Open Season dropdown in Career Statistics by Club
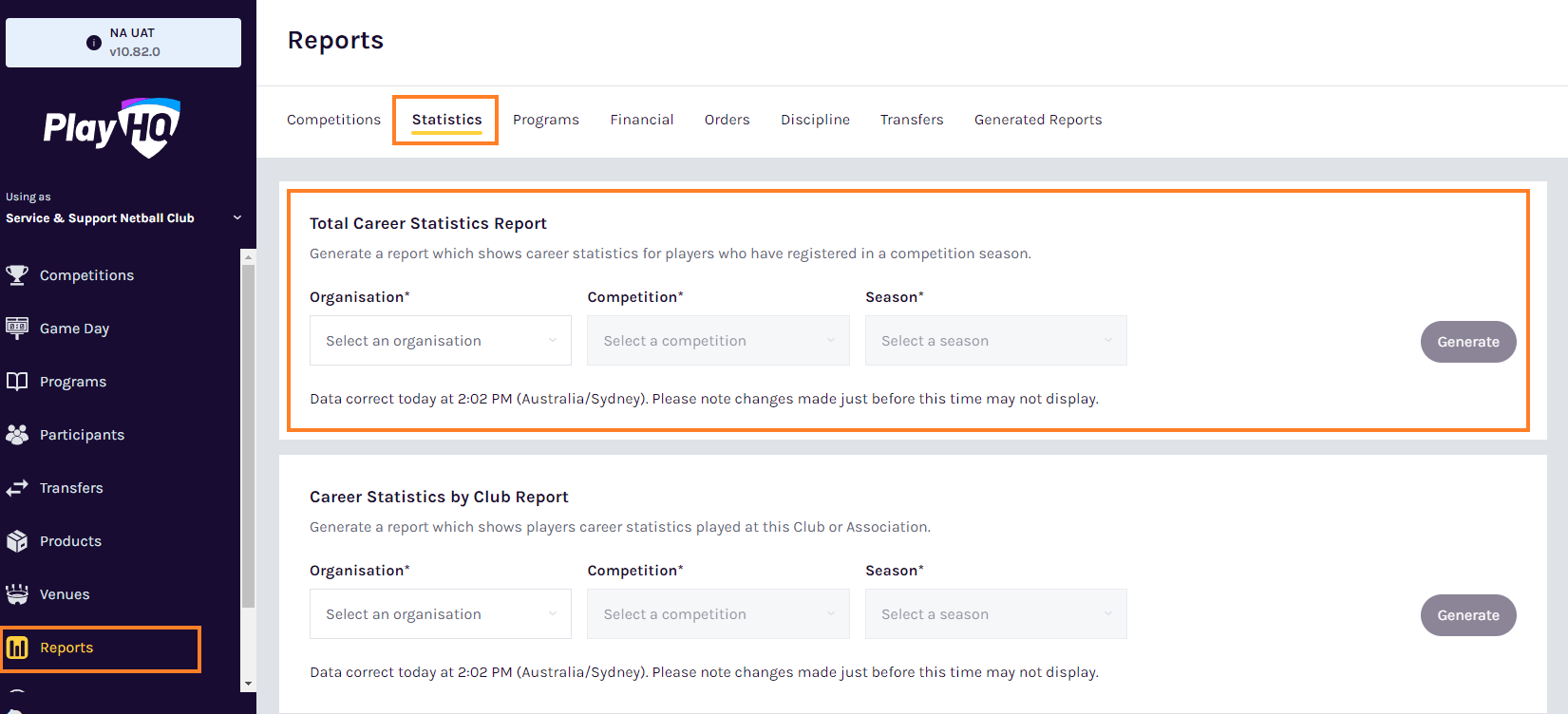 996,614
